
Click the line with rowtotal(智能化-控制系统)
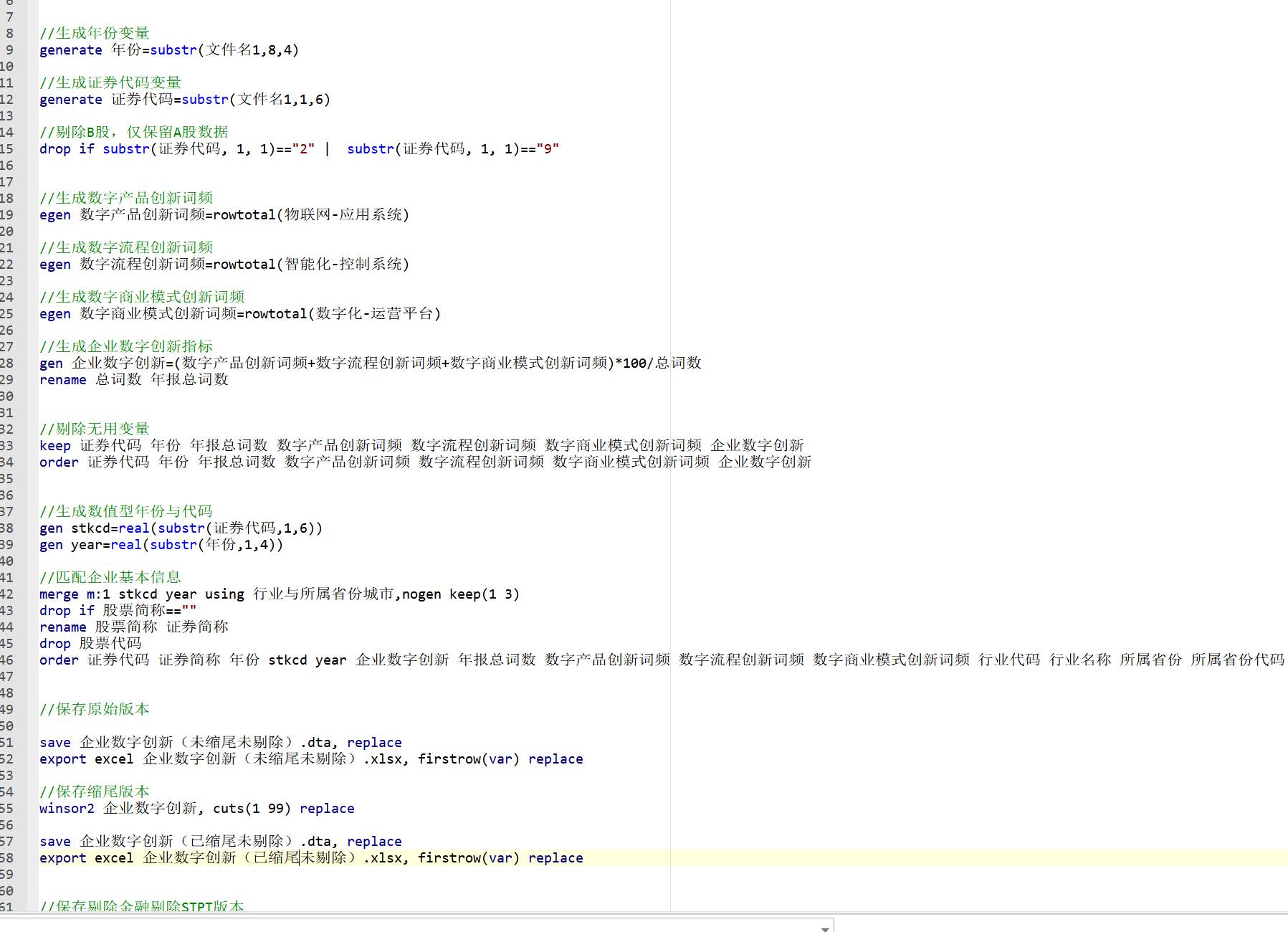coord(224,264)
